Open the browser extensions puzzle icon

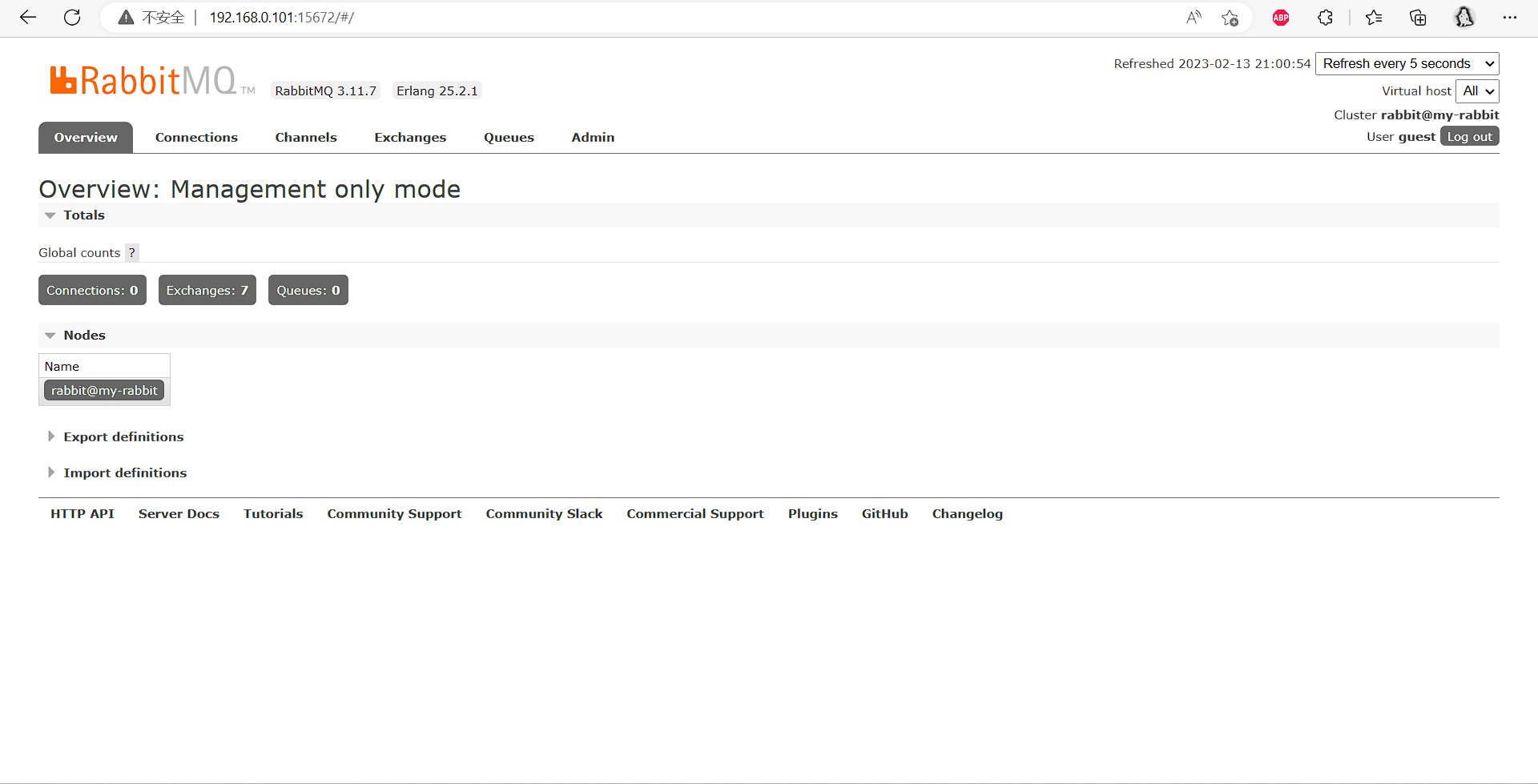(1326, 18)
